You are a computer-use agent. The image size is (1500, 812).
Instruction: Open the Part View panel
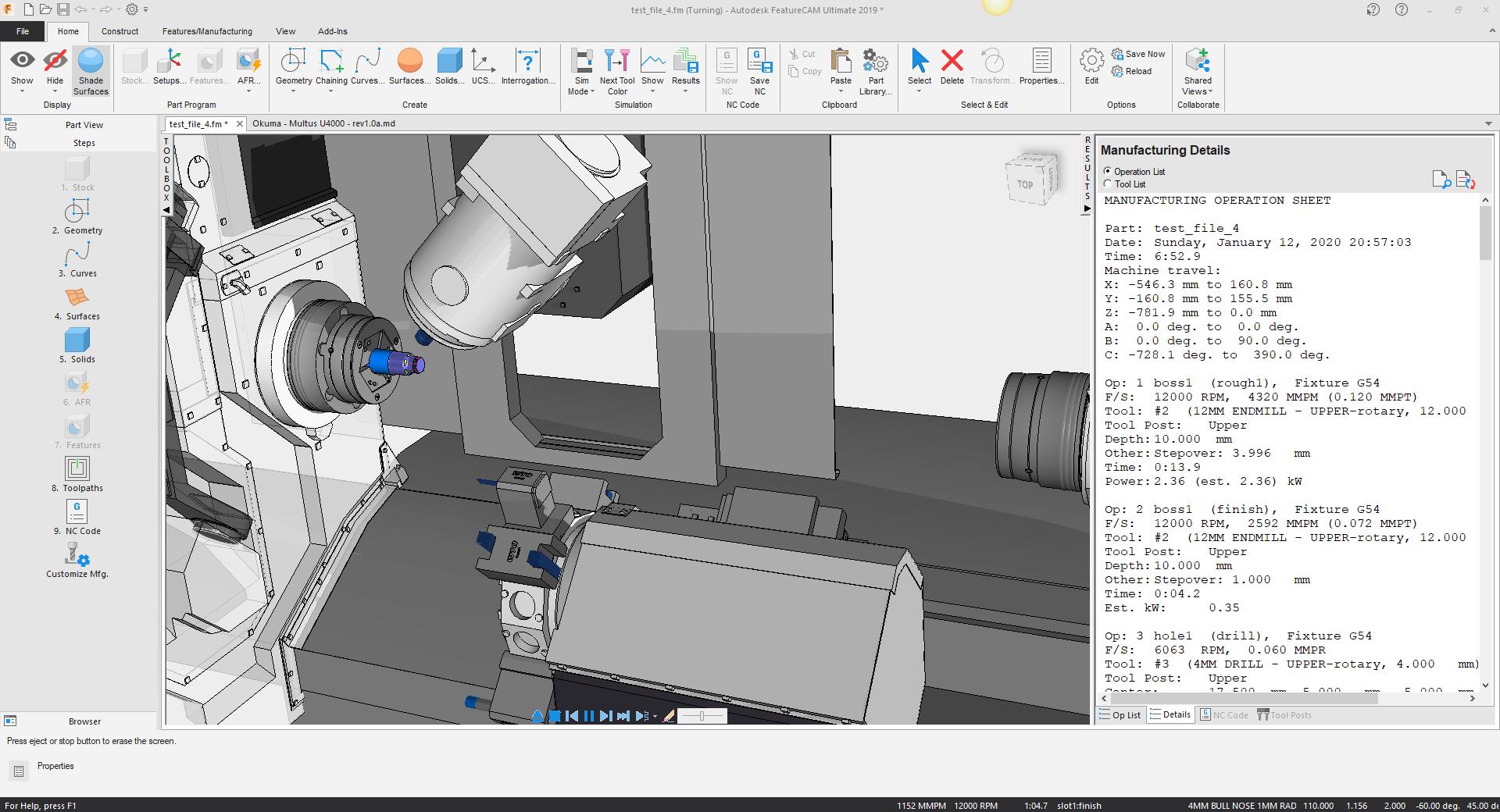click(84, 125)
